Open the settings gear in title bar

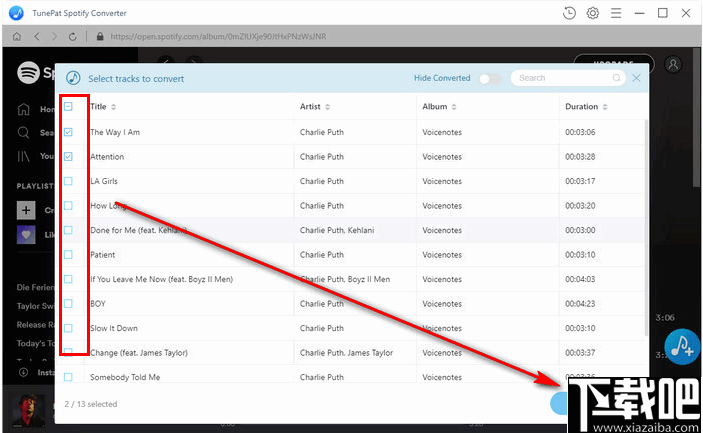592,13
